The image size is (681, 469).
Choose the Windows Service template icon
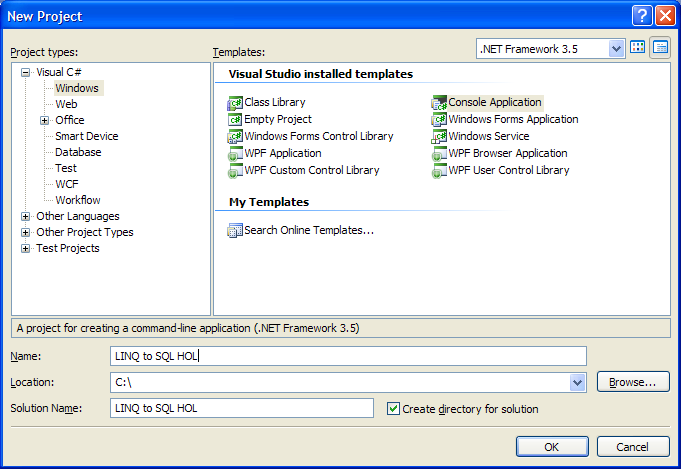click(x=439, y=136)
